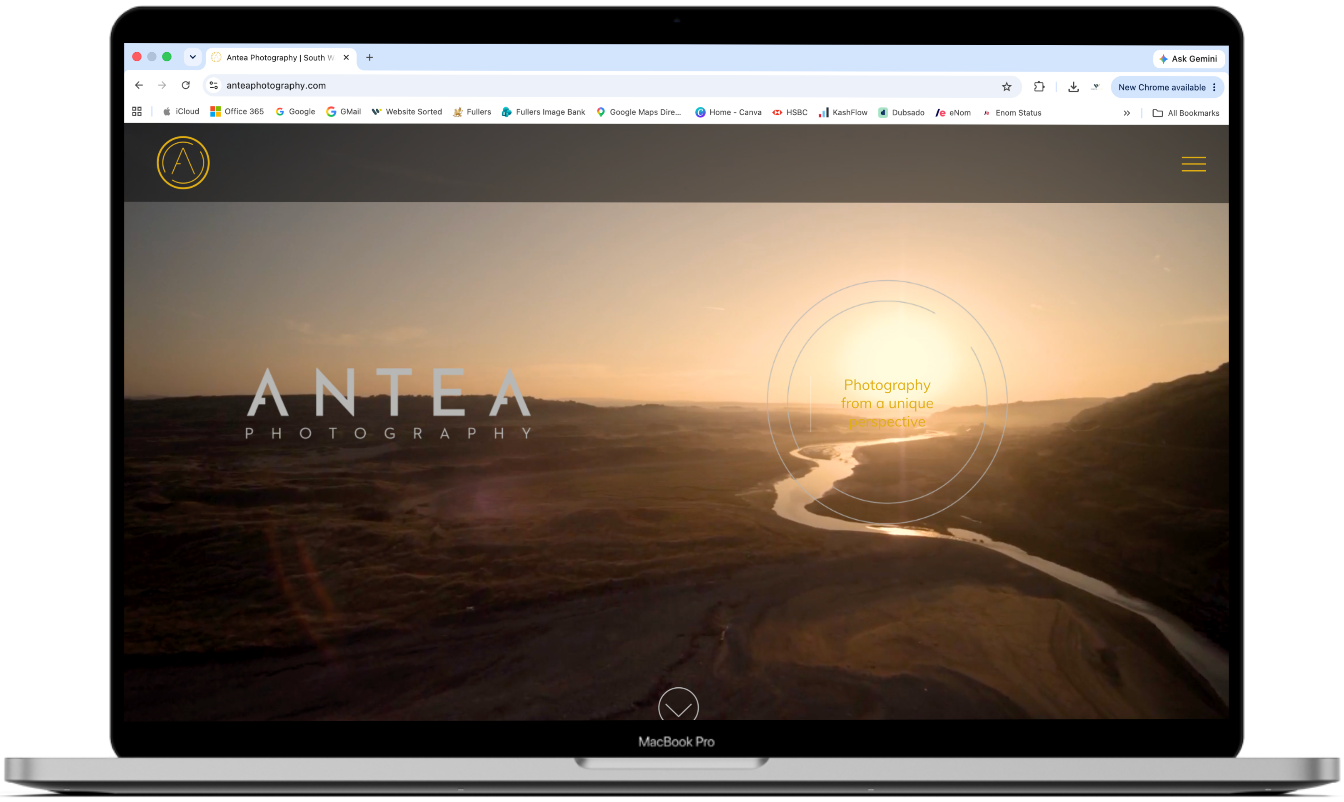The width and height of the screenshot is (1344, 802).
Task: Open the Enom Status bookmark
Action: click(x=1012, y=112)
